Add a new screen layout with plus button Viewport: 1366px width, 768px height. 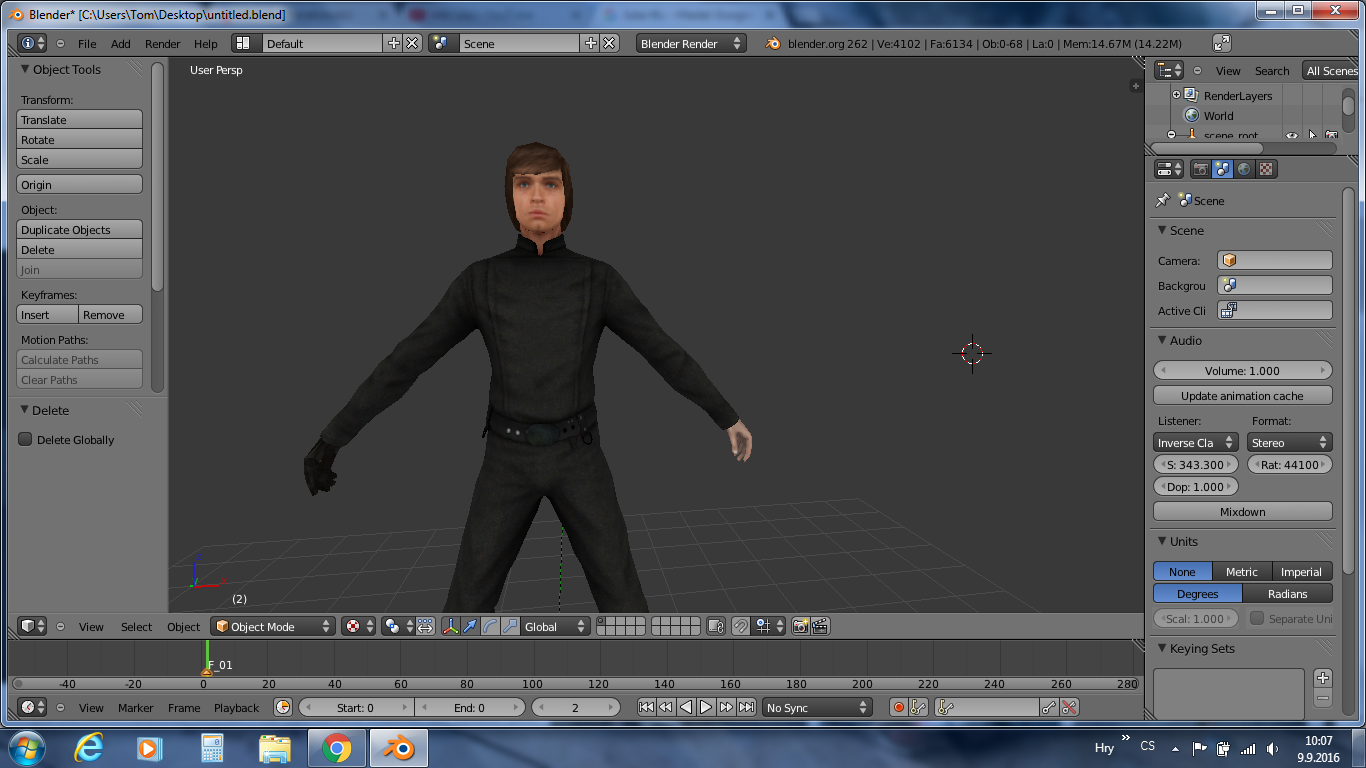(x=394, y=43)
